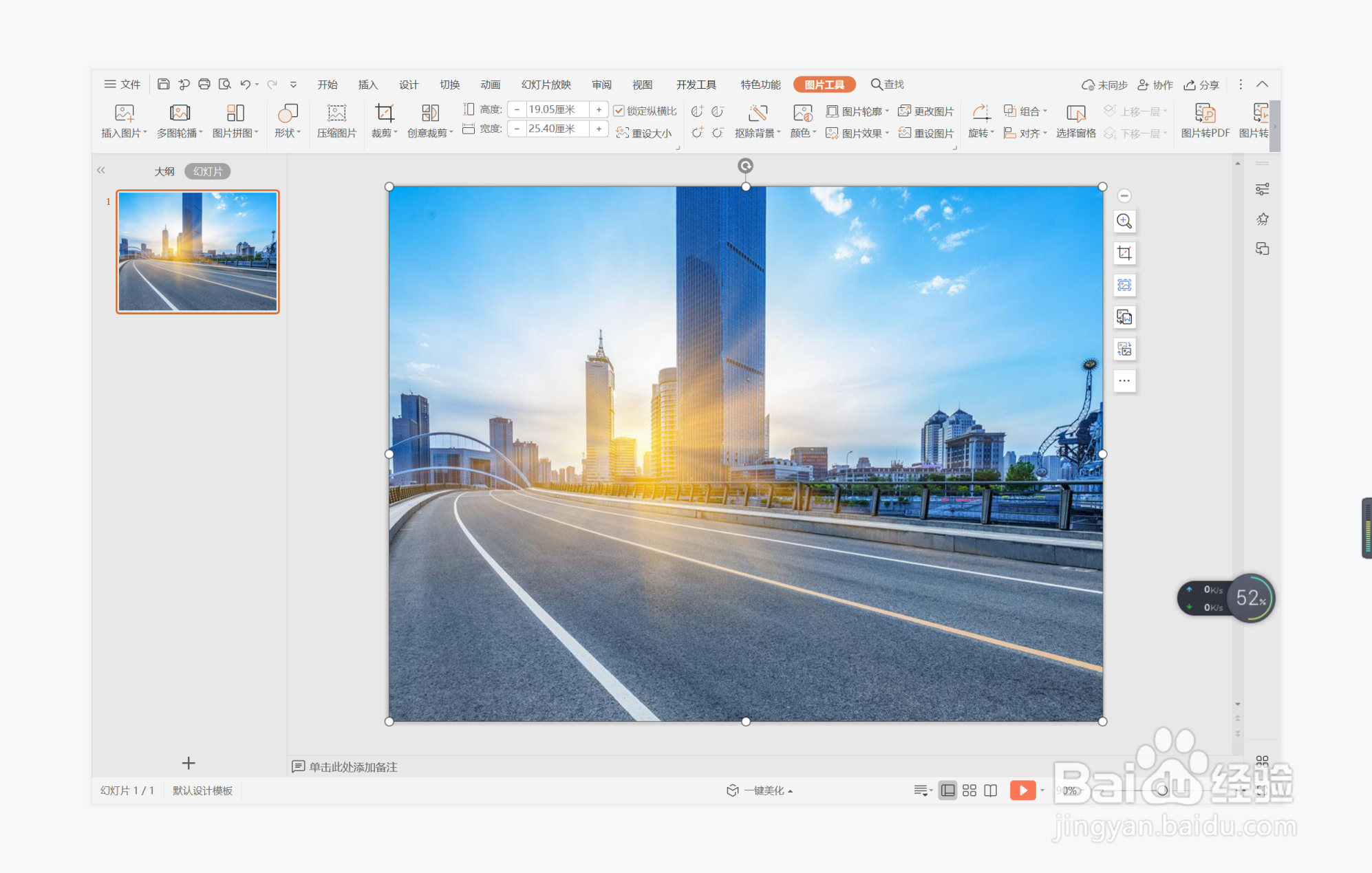The height and width of the screenshot is (873, 1372).
Task: Collapse the slide panel with double chevron
Action: tap(101, 170)
